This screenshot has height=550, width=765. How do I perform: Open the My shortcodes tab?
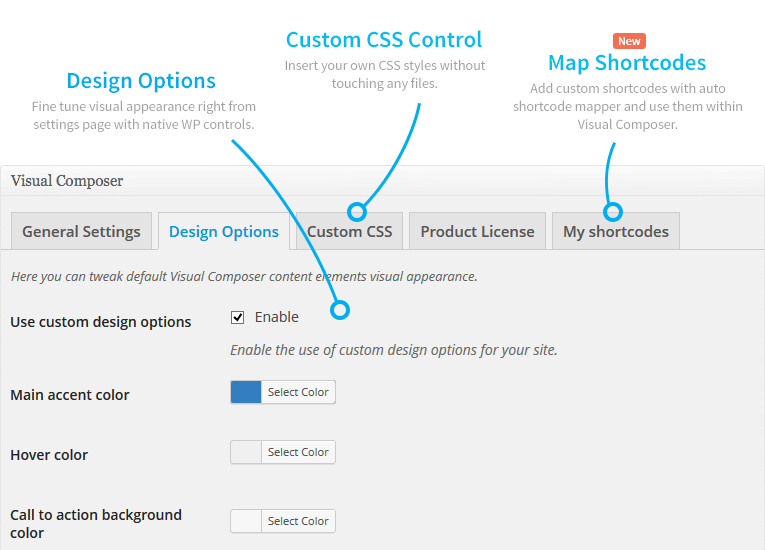click(x=615, y=231)
